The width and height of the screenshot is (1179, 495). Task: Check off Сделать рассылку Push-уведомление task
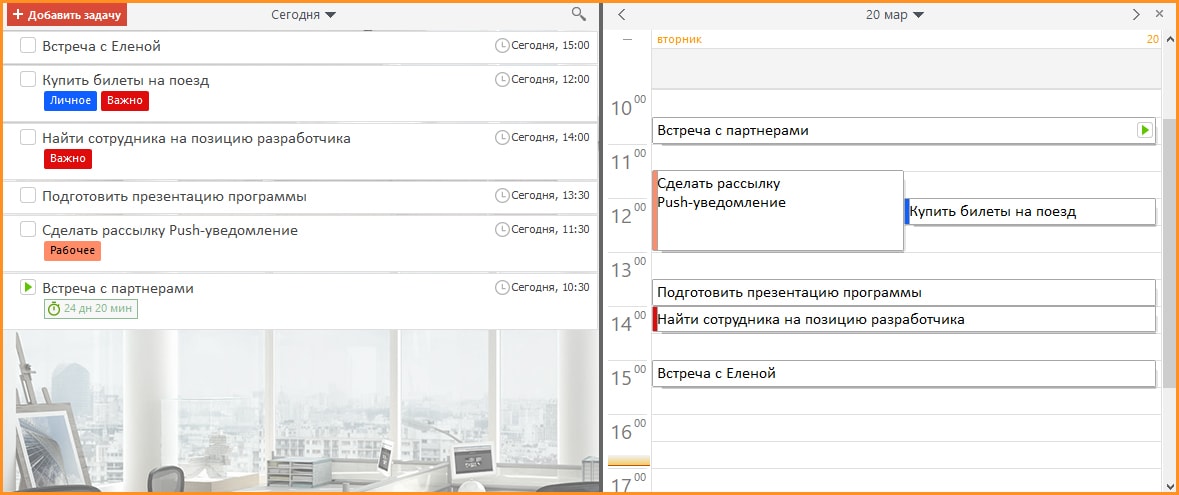pyautogui.click(x=28, y=229)
